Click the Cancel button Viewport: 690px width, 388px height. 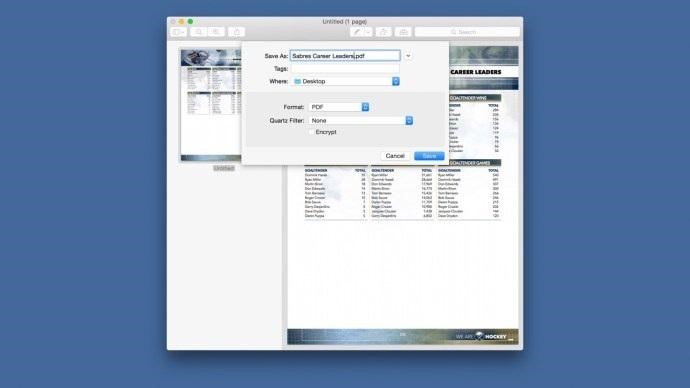point(395,156)
